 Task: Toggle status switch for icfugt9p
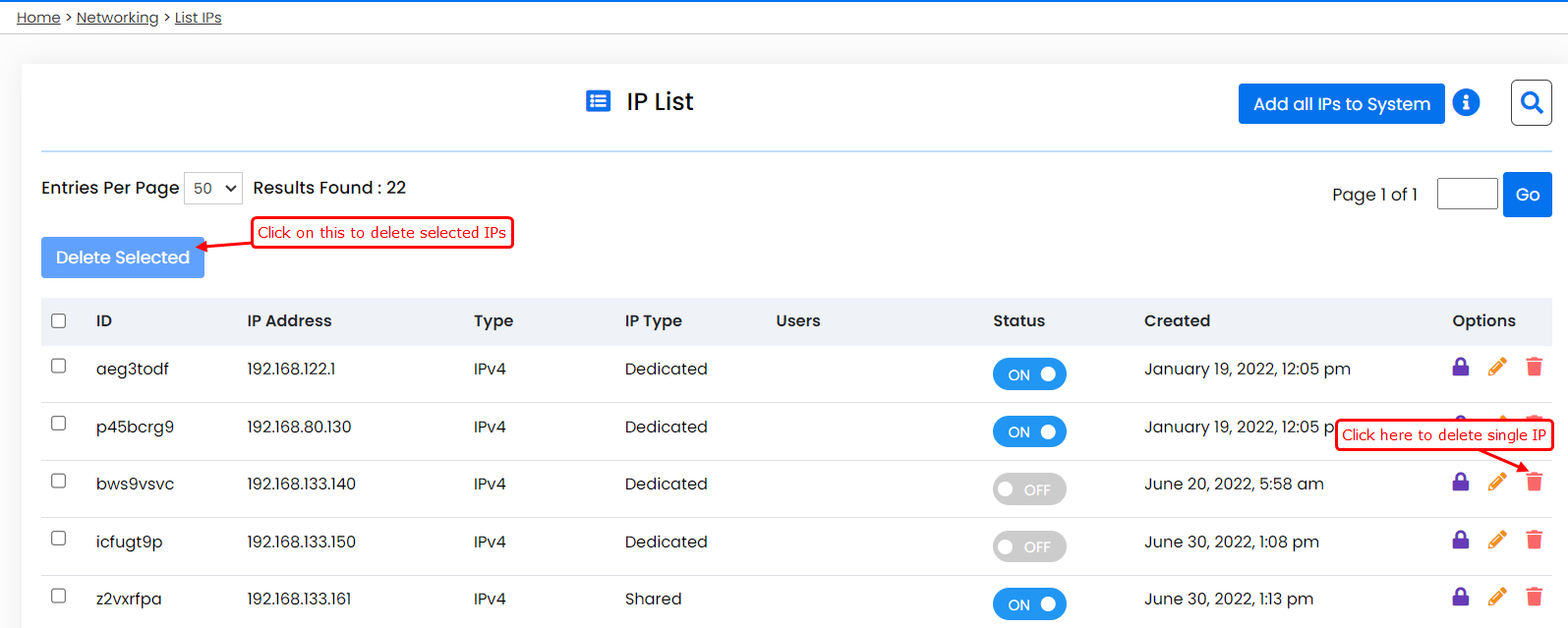click(1029, 546)
